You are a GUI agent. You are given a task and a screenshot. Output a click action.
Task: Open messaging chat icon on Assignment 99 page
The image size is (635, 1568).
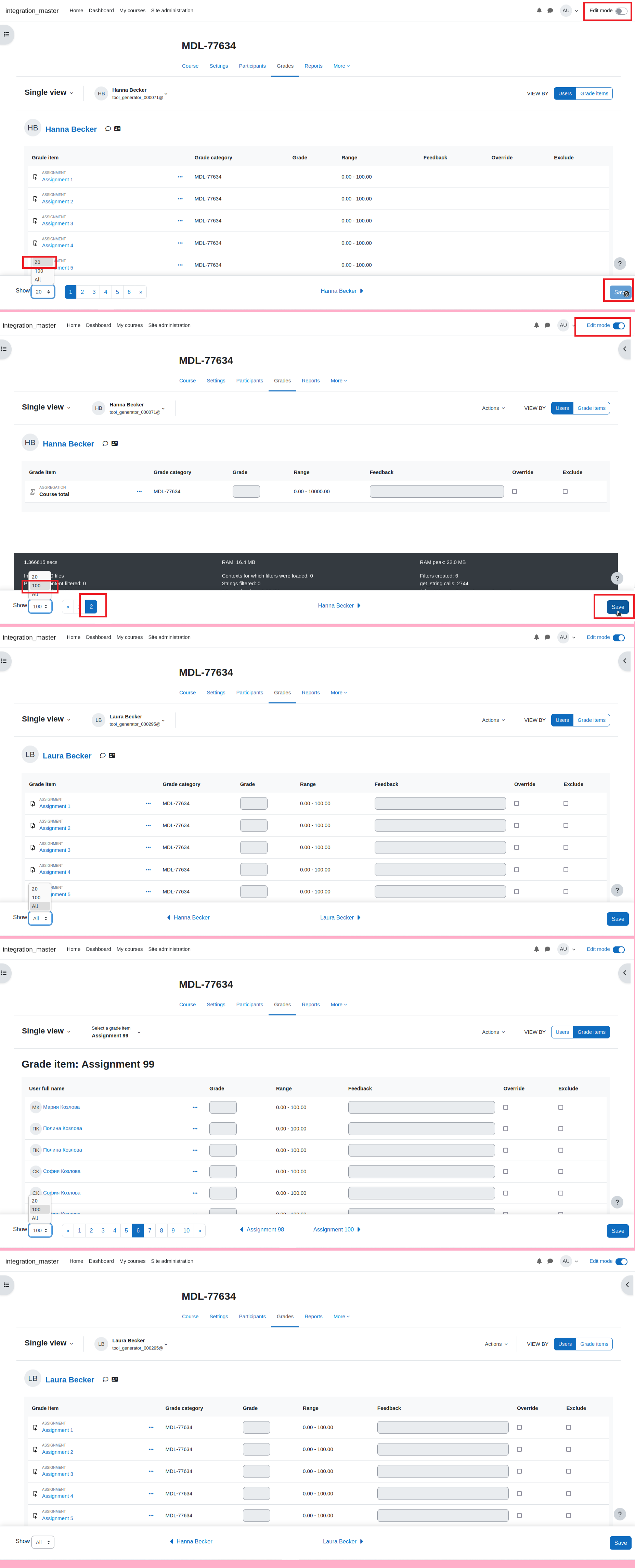click(x=547, y=949)
